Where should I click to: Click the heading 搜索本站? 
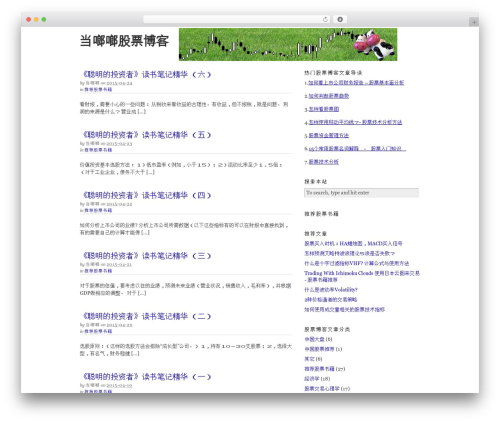pos(315,182)
